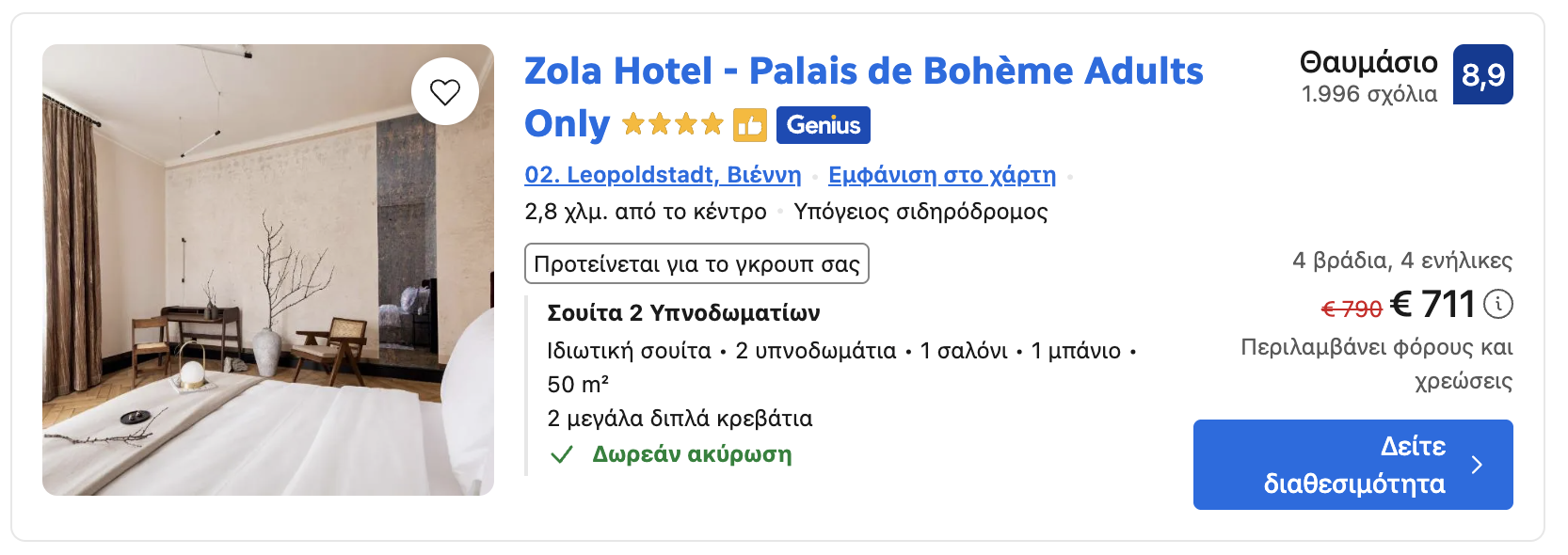Click the hotel room photo thumbnail
The image size is (1568, 555).
click(268, 270)
